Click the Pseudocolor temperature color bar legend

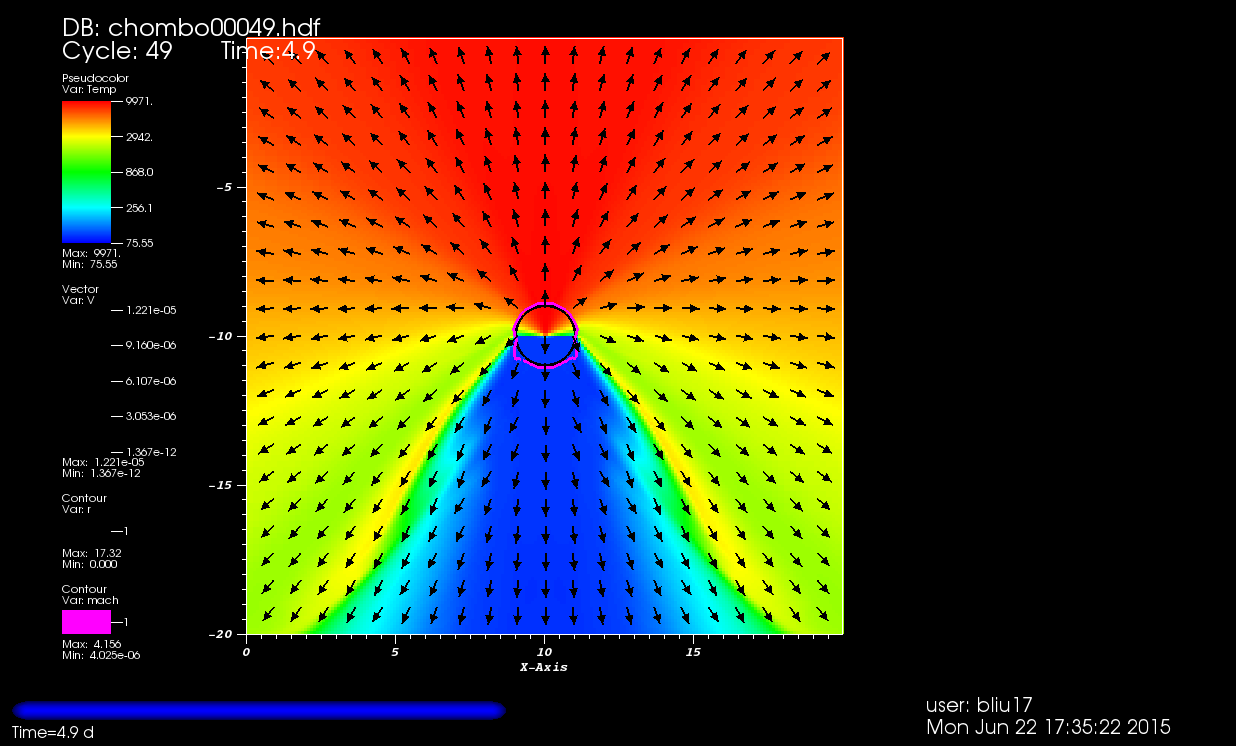click(x=86, y=172)
